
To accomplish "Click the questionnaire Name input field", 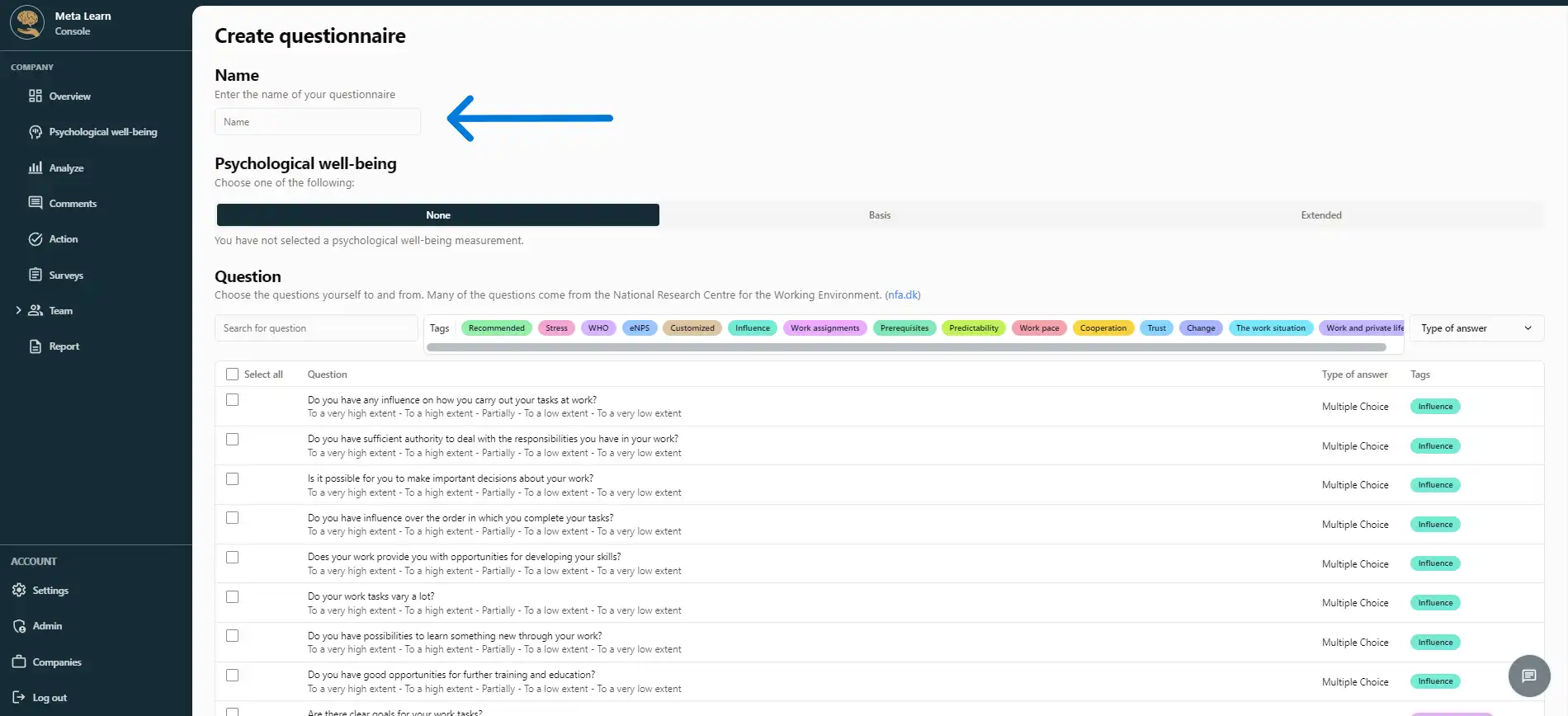I will [x=318, y=122].
